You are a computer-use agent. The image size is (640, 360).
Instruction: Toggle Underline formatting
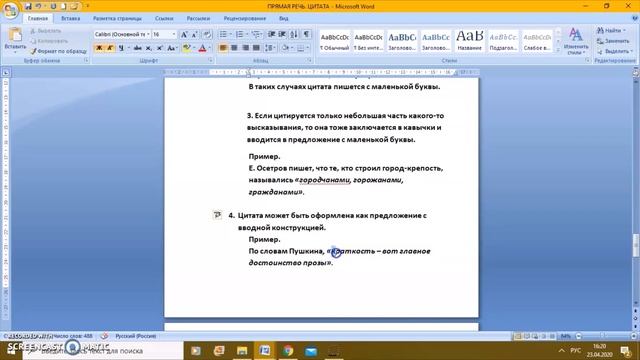[x=121, y=48]
